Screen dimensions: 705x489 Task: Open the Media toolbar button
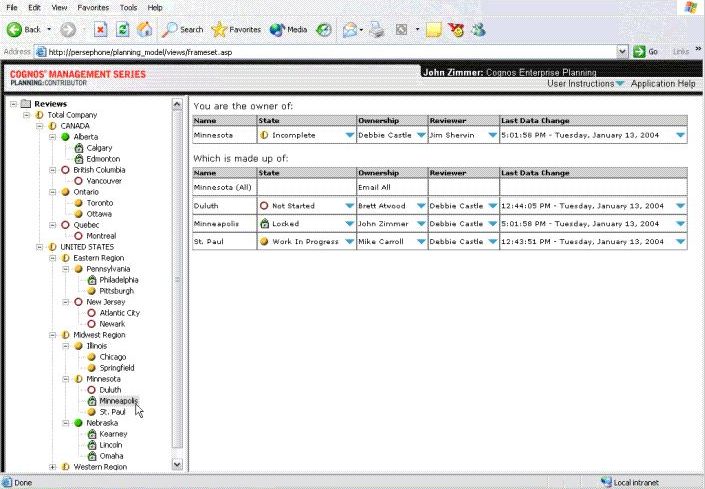[288, 30]
